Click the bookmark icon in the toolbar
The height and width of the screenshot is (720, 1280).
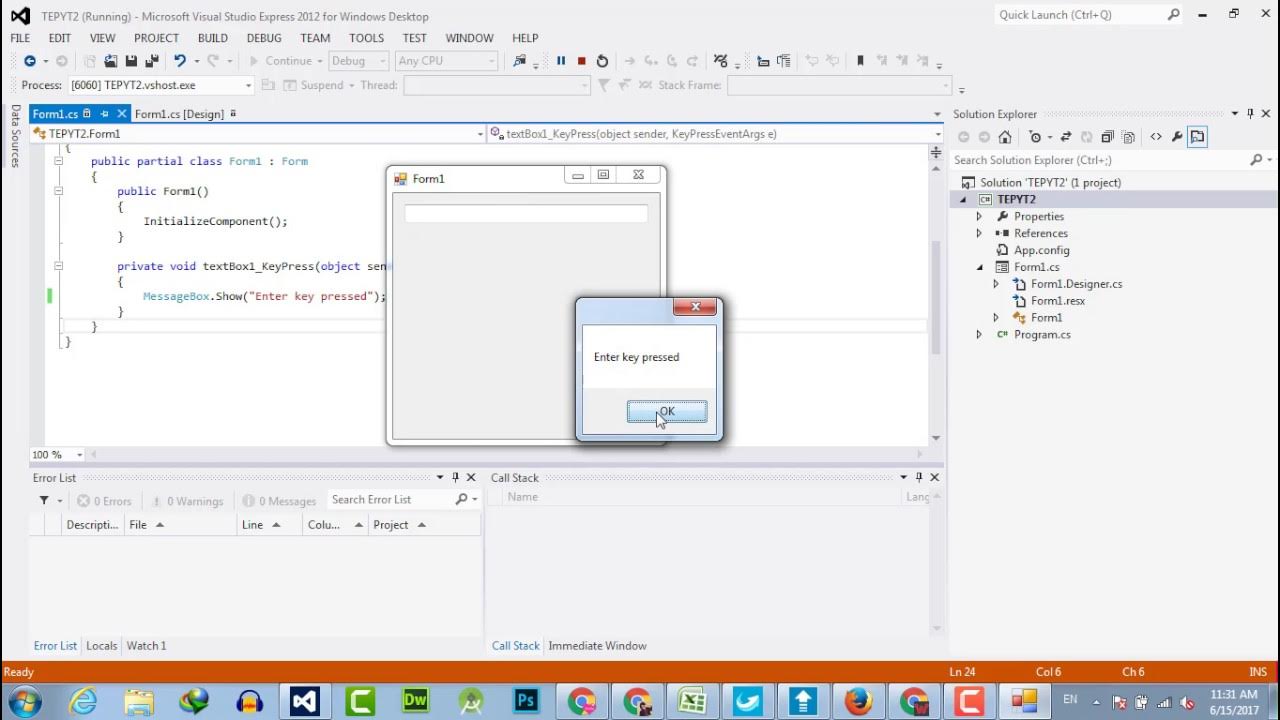[x=860, y=61]
